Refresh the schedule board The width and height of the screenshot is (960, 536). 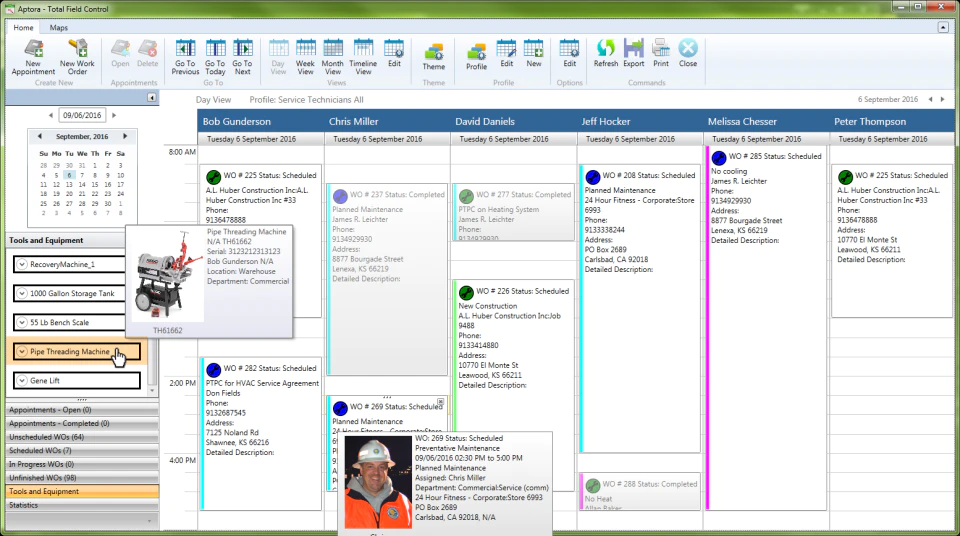606,53
